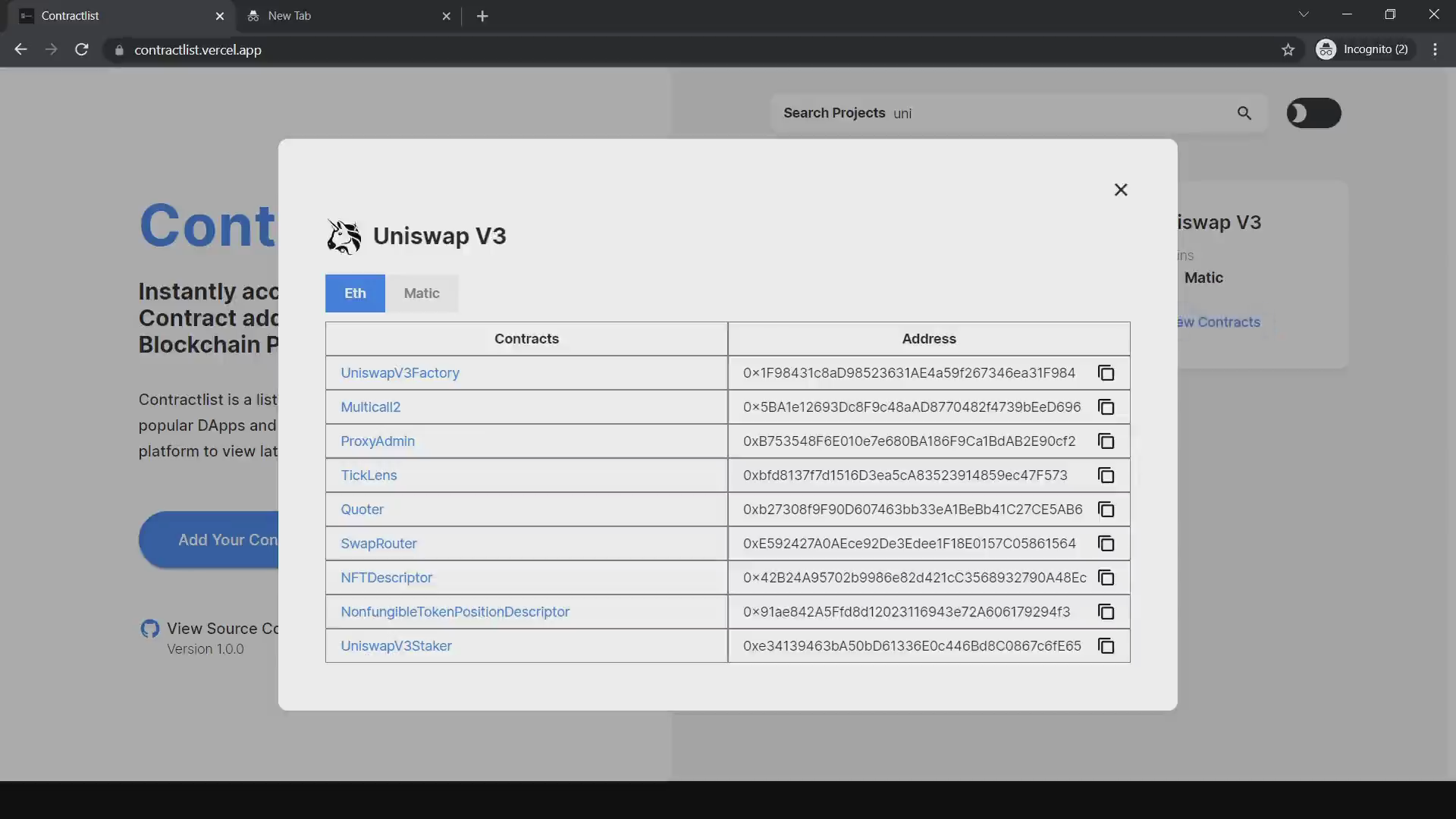Open the SwapRouter contract link
The height and width of the screenshot is (819, 1456).
[378, 544]
